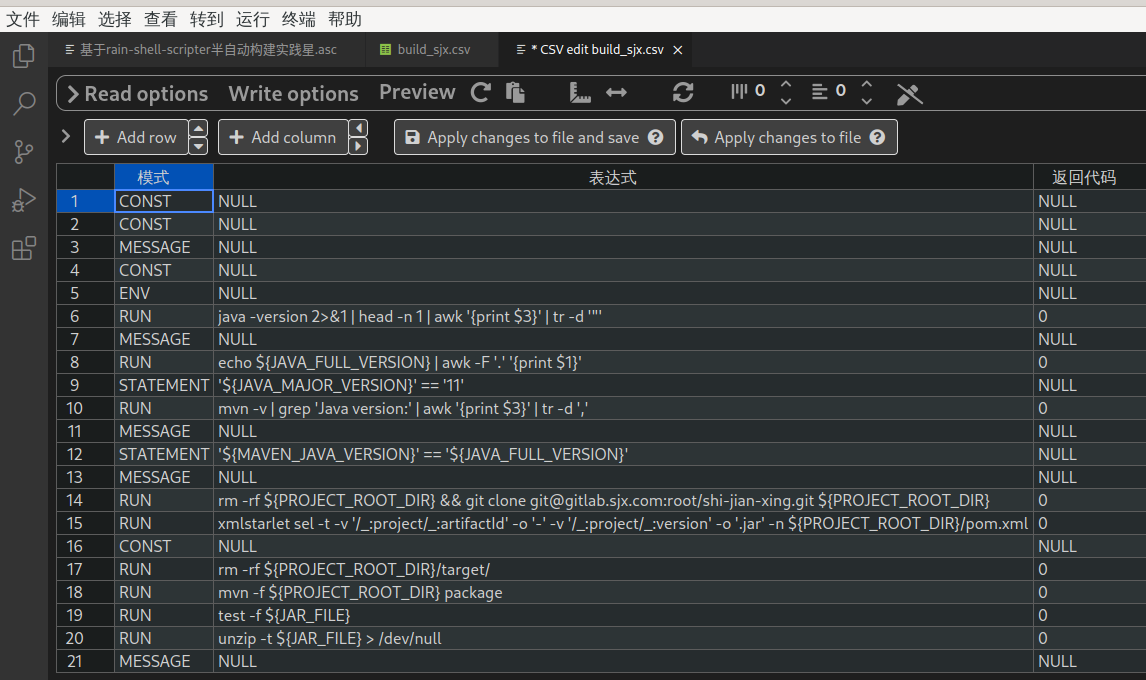Open the Explorer view in activity bar
This screenshot has height=680, width=1146.
click(23, 56)
